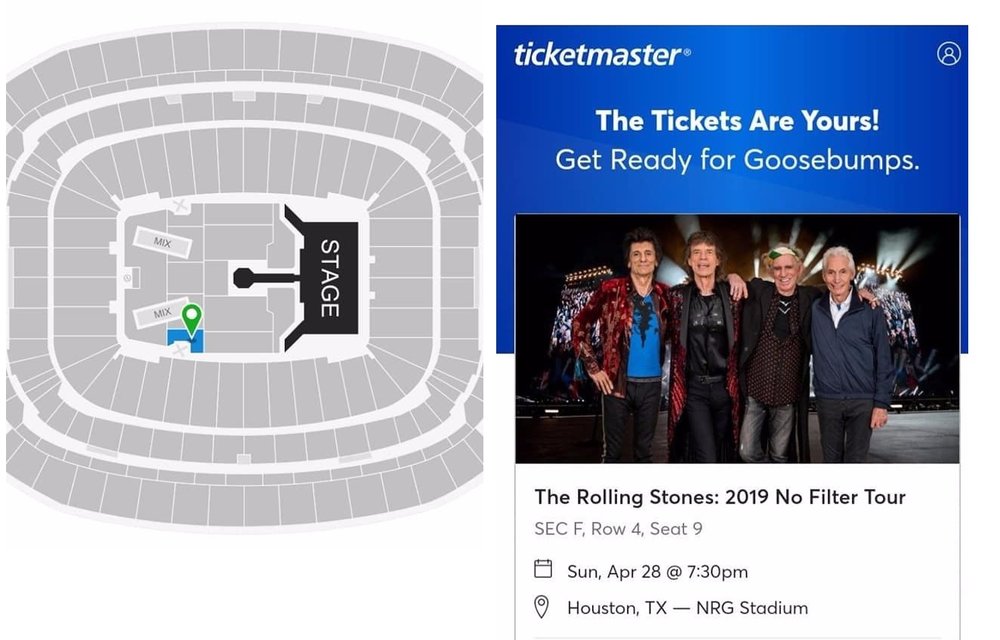
Task: Click the lower MIX booth on map
Action: pyautogui.click(x=161, y=312)
